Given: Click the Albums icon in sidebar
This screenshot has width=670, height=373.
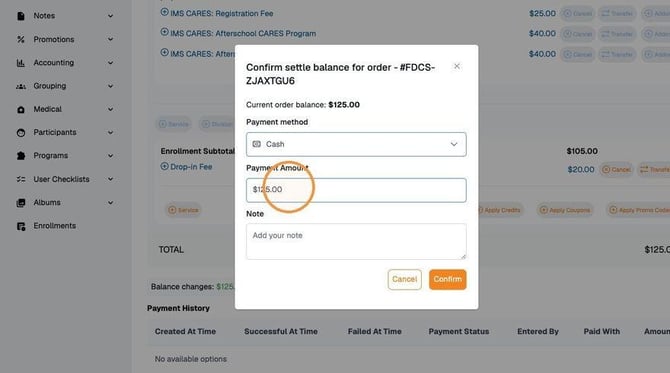Looking at the screenshot, I should 21,203.
